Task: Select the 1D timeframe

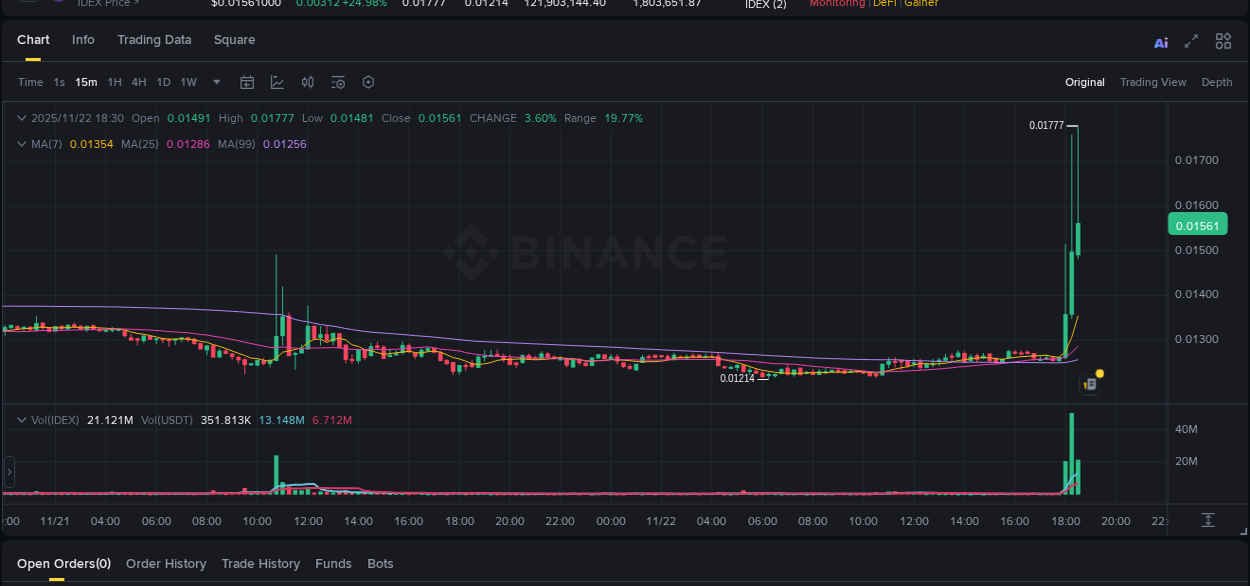Action: pos(163,82)
